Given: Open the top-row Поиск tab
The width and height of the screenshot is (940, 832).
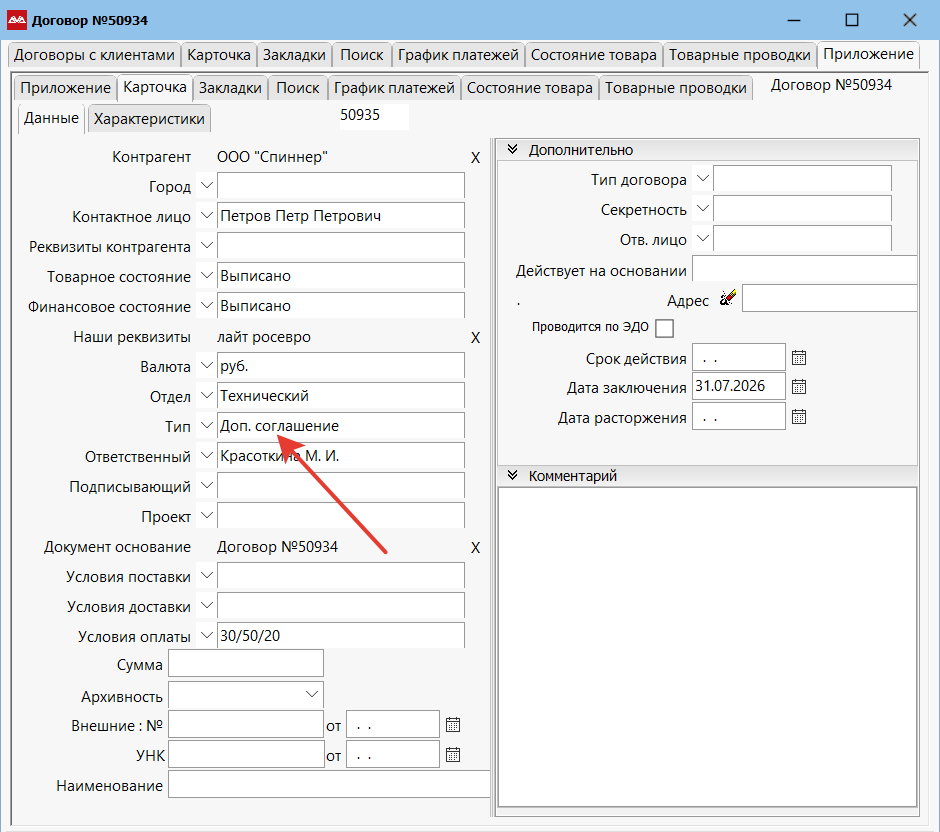Looking at the screenshot, I should coord(361,55).
